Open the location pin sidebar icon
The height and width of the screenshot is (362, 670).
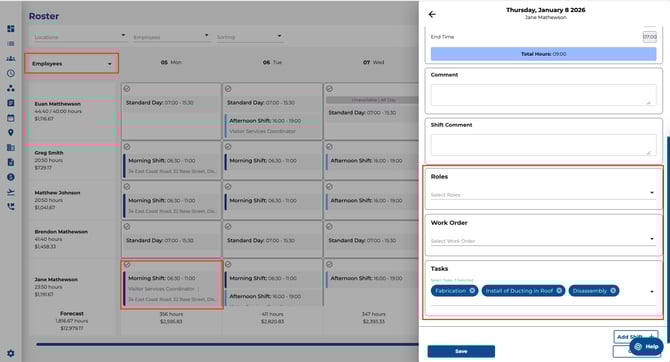point(11,132)
